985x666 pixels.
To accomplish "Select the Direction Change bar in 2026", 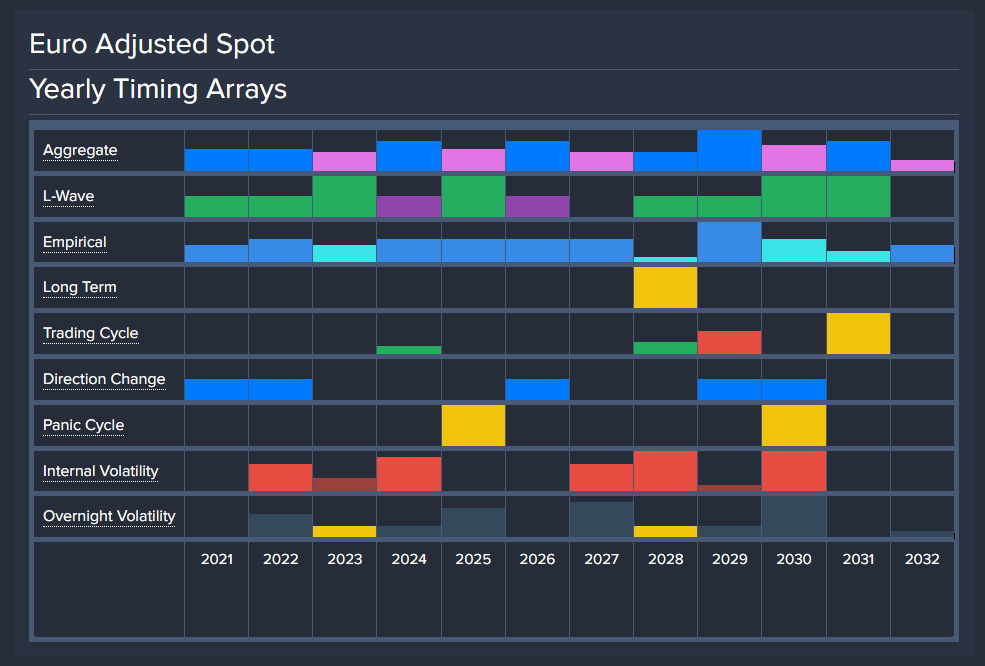I will point(537,389).
